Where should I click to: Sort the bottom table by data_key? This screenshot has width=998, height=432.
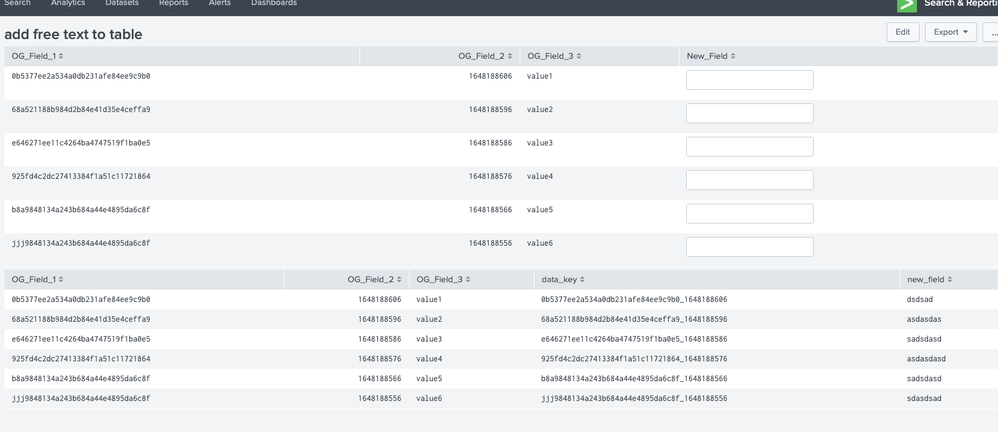point(562,280)
